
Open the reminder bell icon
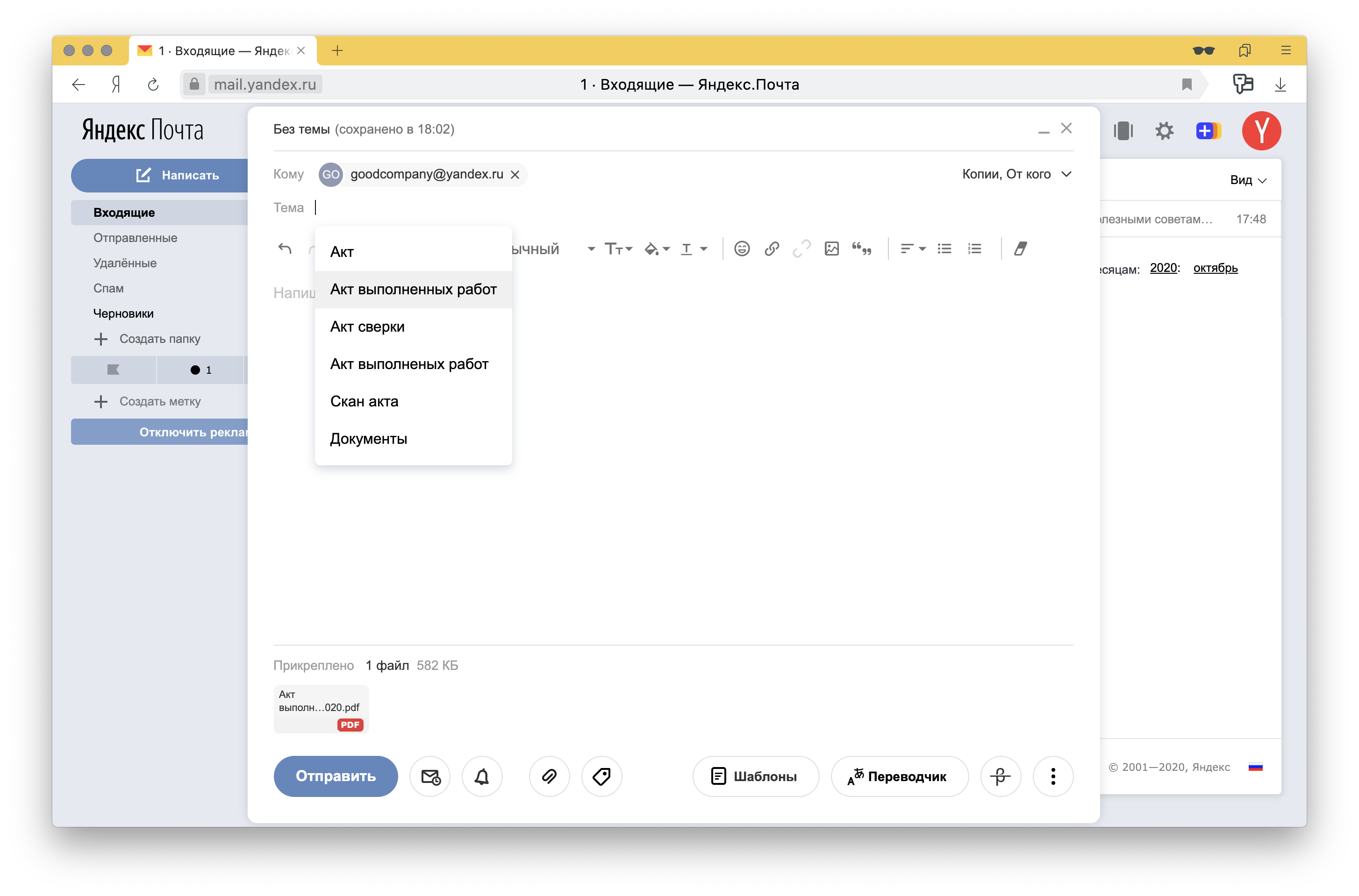[482, 776]
